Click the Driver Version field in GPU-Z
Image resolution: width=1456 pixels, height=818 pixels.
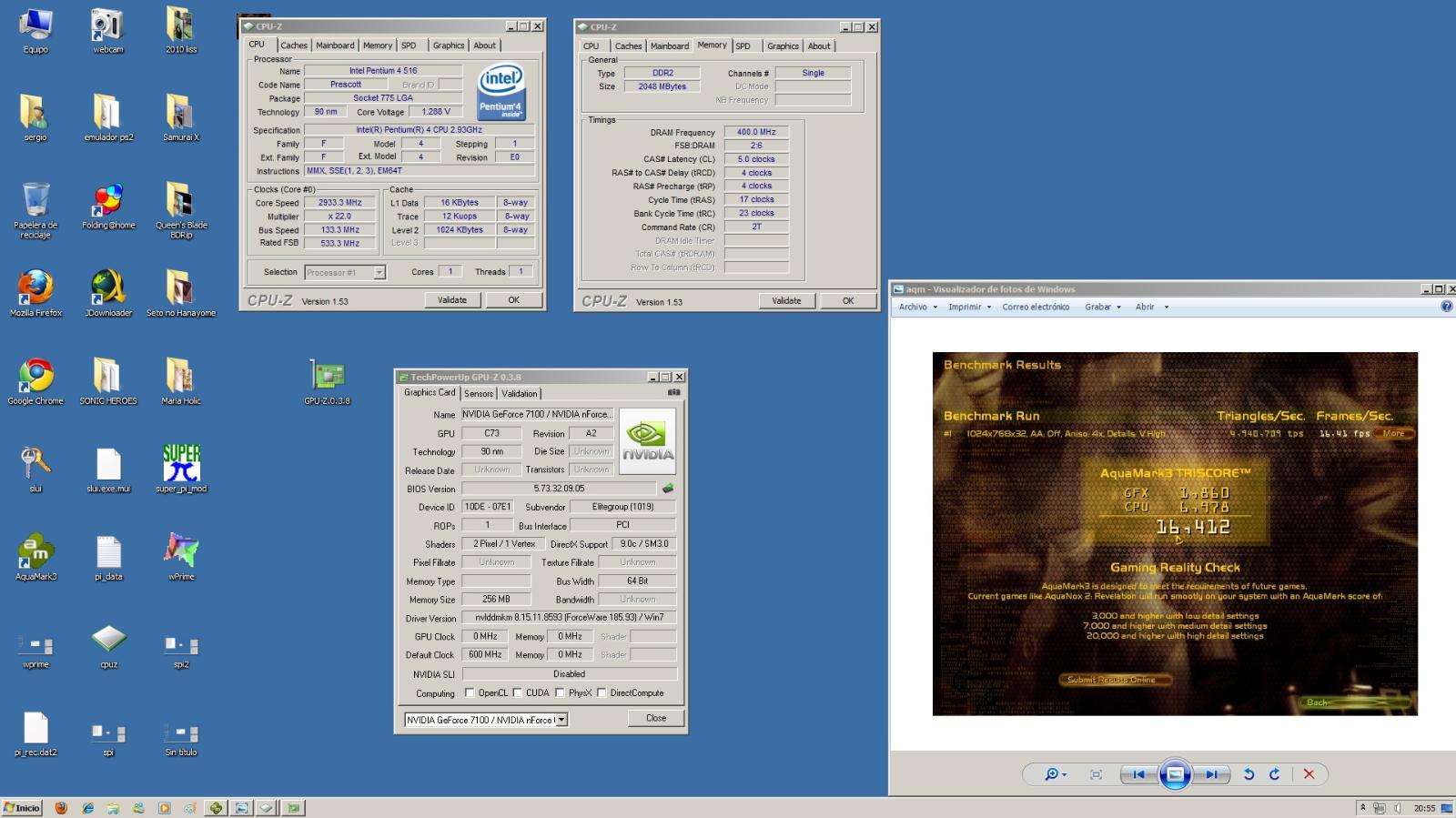570,617
